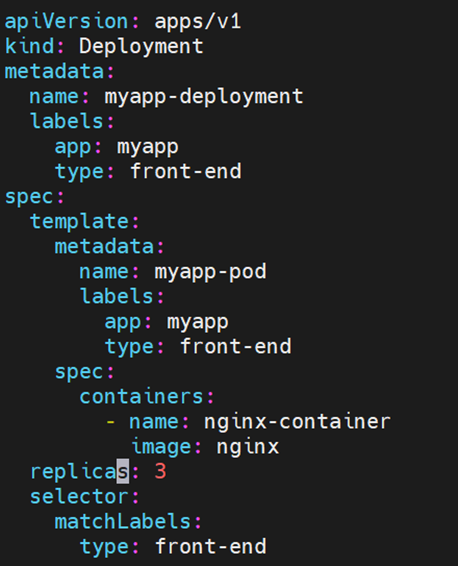The height and width of the screenshot is (566, 458).
Task: Click the labels key under top metadata
Action: 67,121
